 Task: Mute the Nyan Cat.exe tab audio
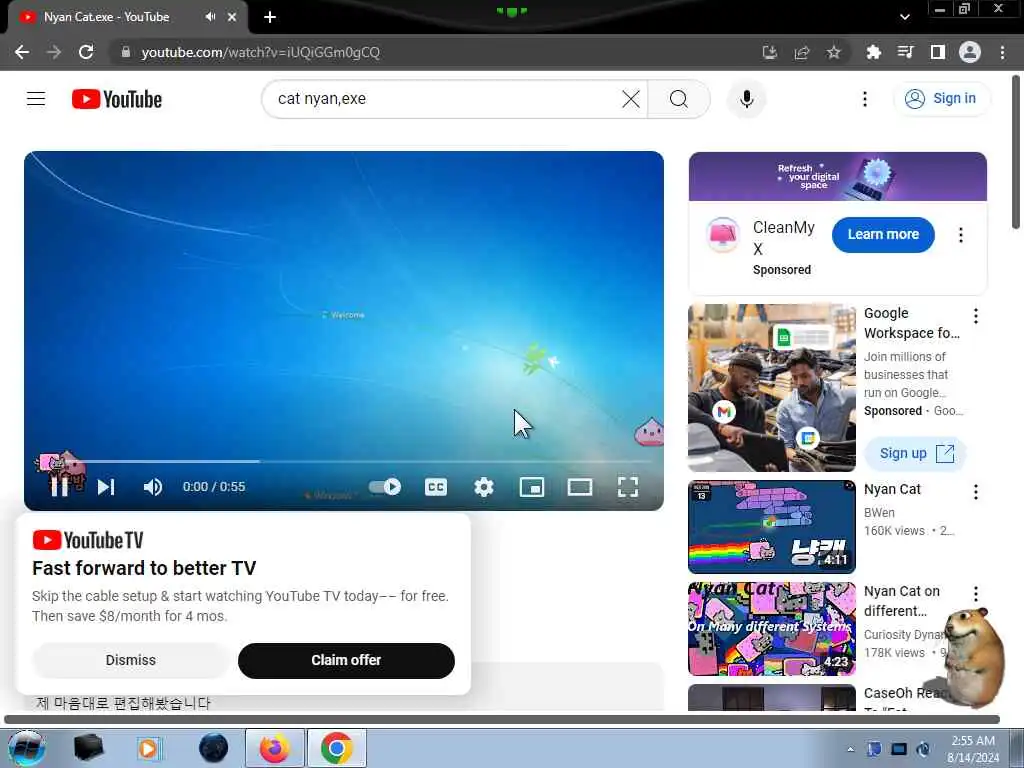210,17
